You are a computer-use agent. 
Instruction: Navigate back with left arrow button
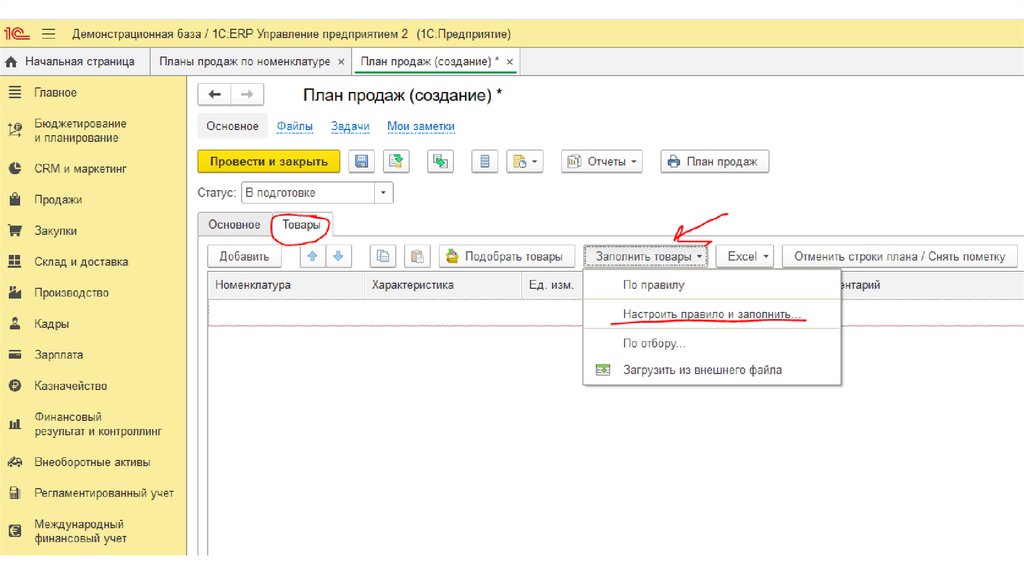point(214,95)
